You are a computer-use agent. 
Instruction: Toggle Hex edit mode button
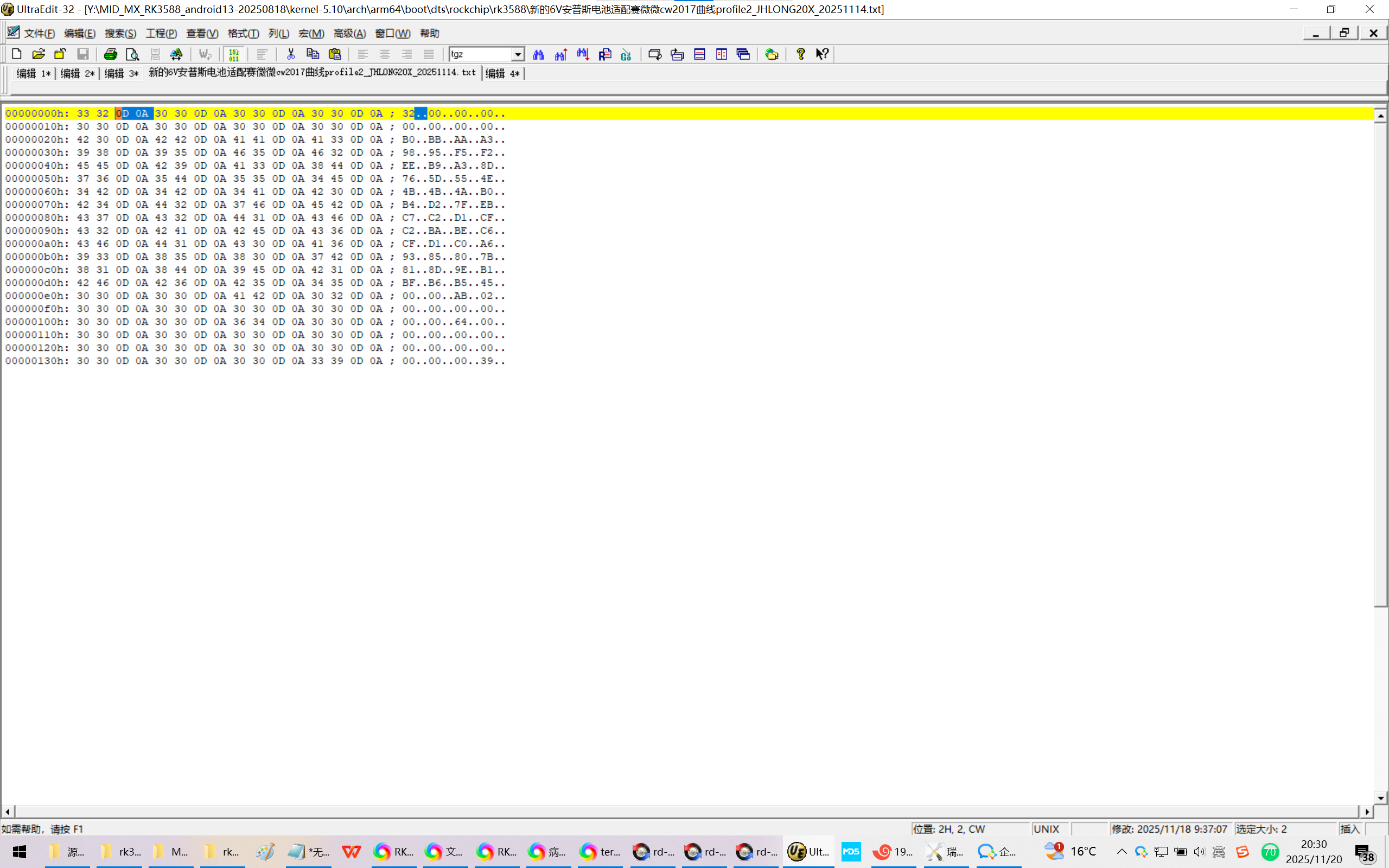tap(234, 54)
